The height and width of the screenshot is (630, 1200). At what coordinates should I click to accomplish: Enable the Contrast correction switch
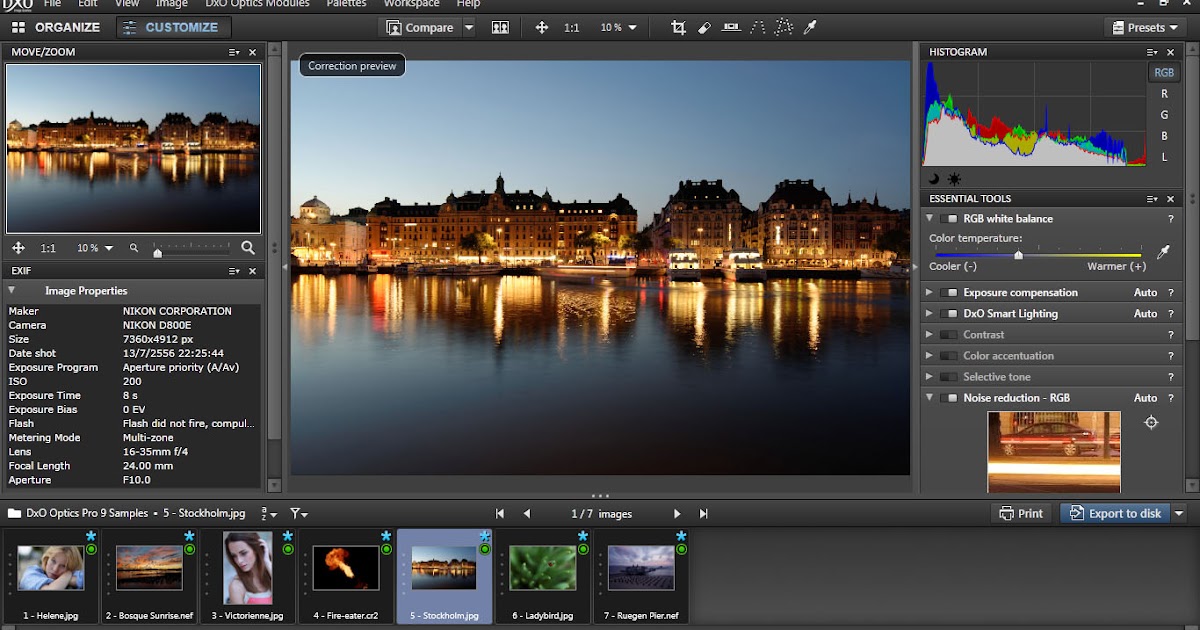pyautogui.click(x=948, y=335)
